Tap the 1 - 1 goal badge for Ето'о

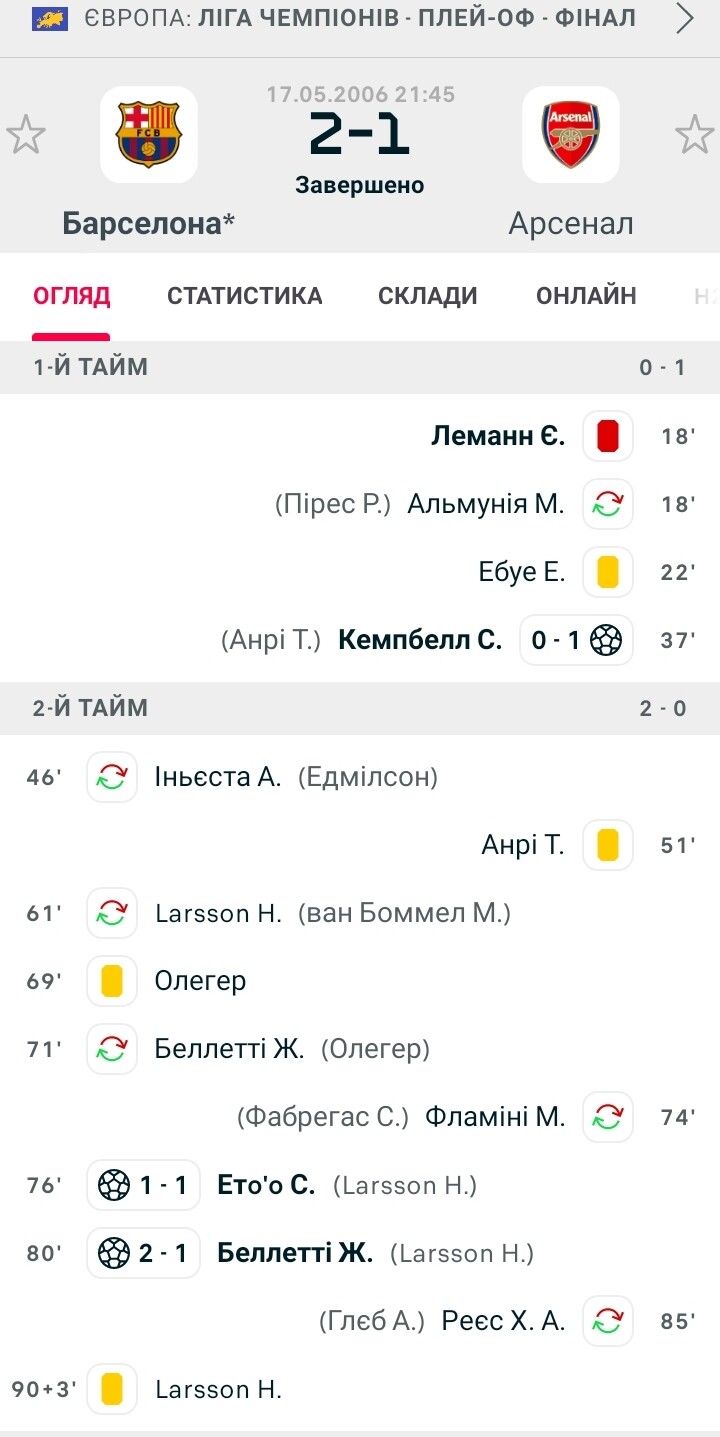click(143, 1185)
